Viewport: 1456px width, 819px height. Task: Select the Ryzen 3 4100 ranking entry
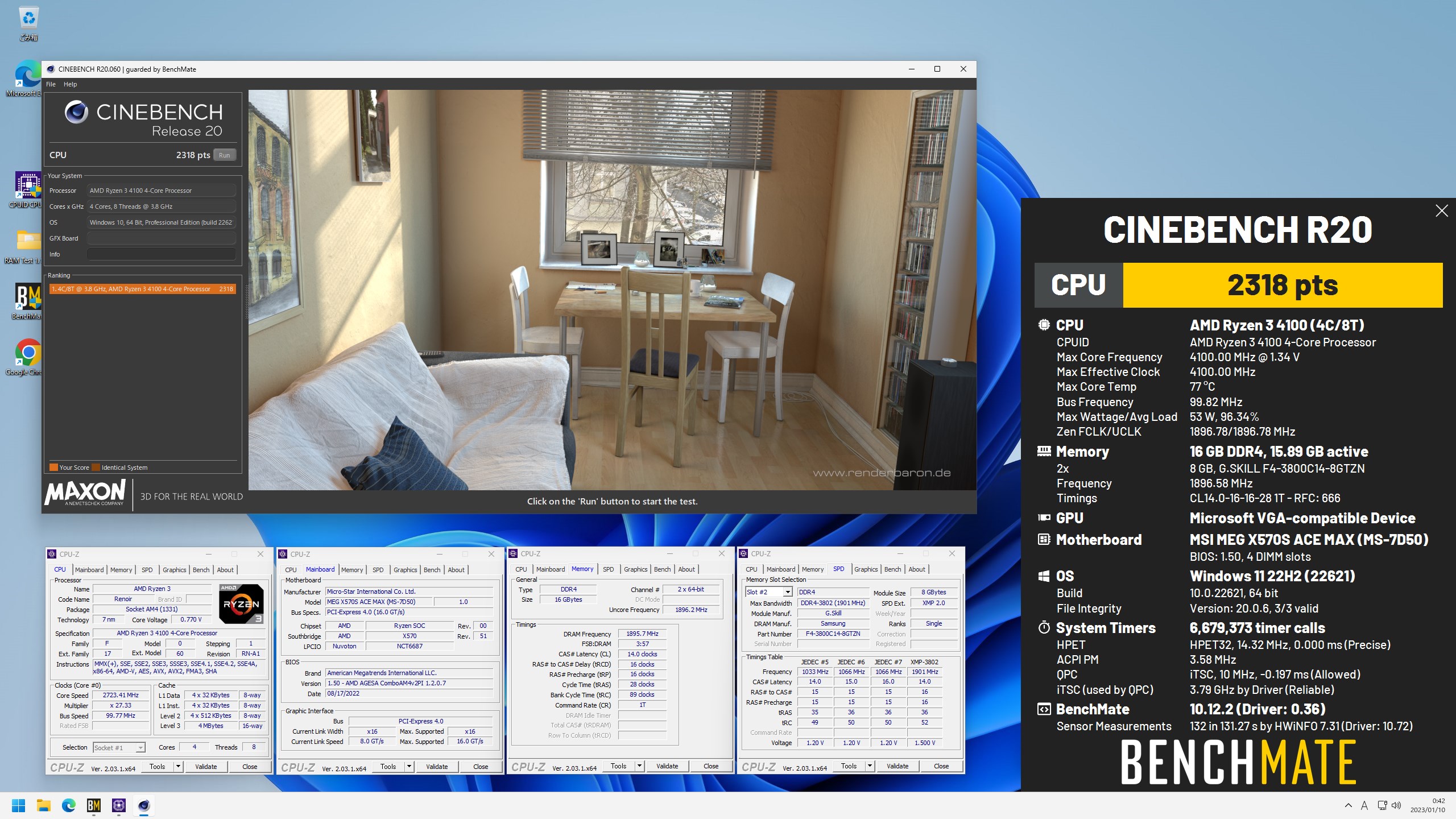click(142, 289)
